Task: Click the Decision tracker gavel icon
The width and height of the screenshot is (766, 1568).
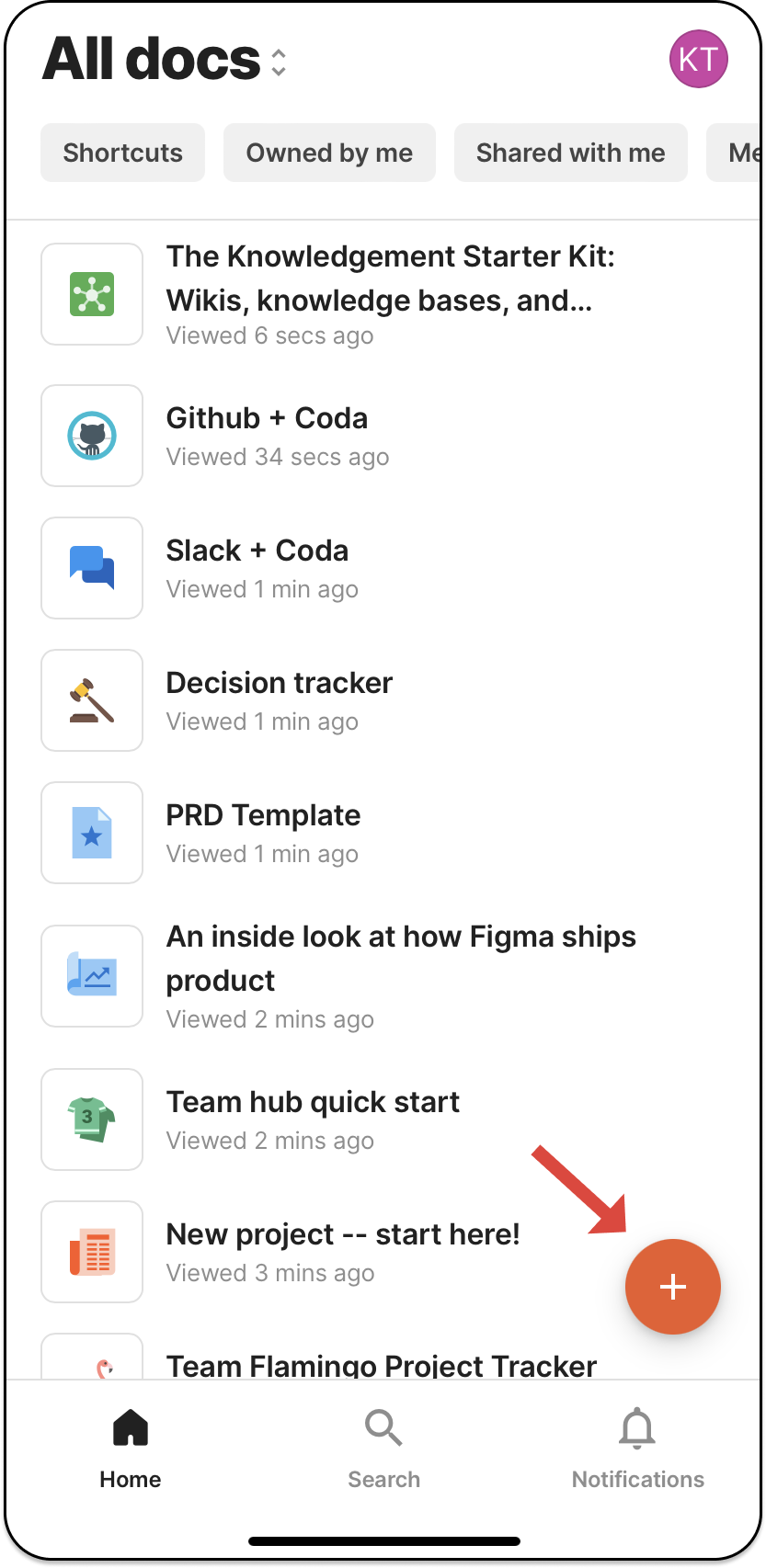Action: (x=92, y=700)
